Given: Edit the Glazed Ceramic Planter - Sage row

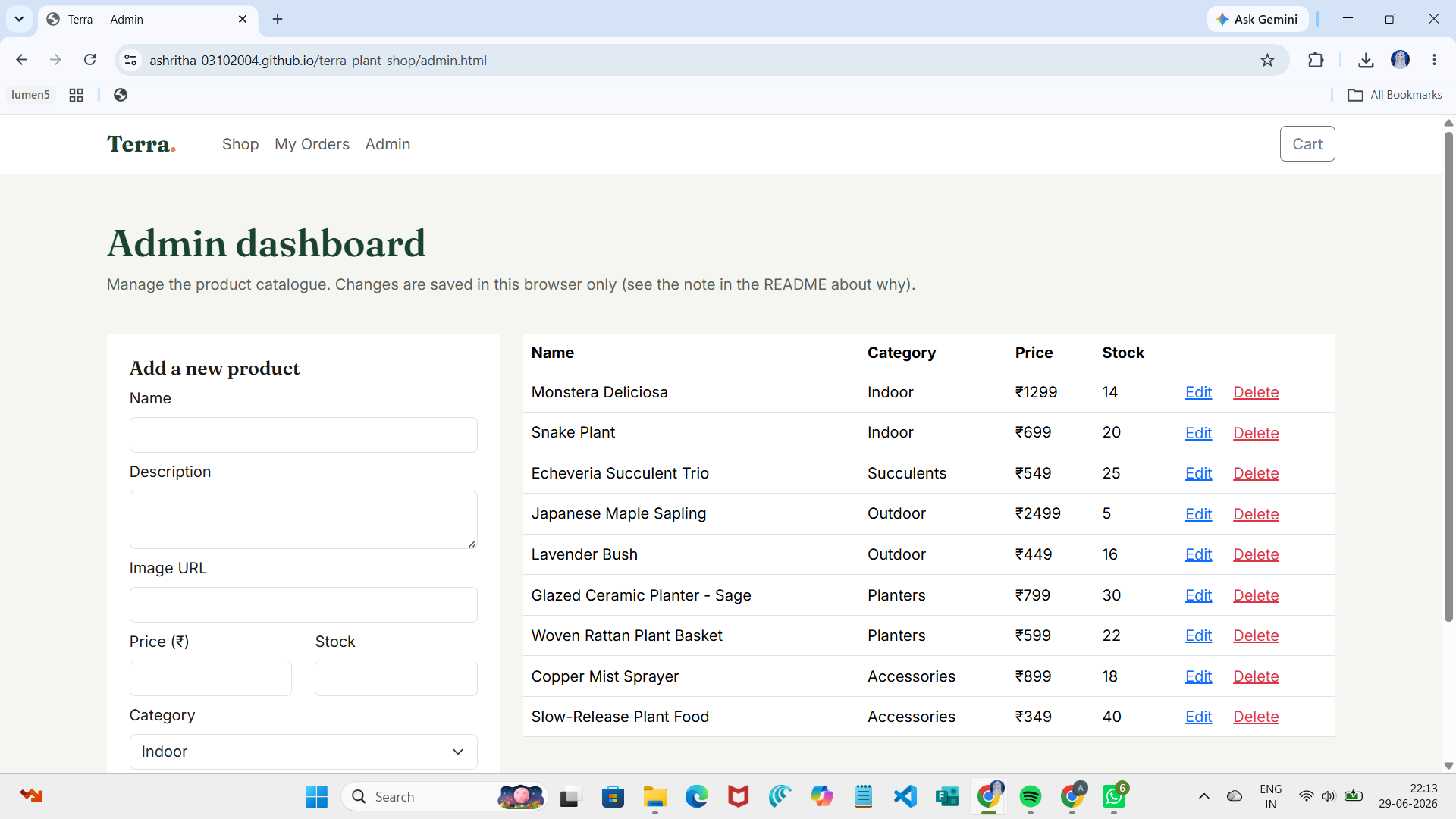Looking at the screenshot, I should tap(1198, 595).
